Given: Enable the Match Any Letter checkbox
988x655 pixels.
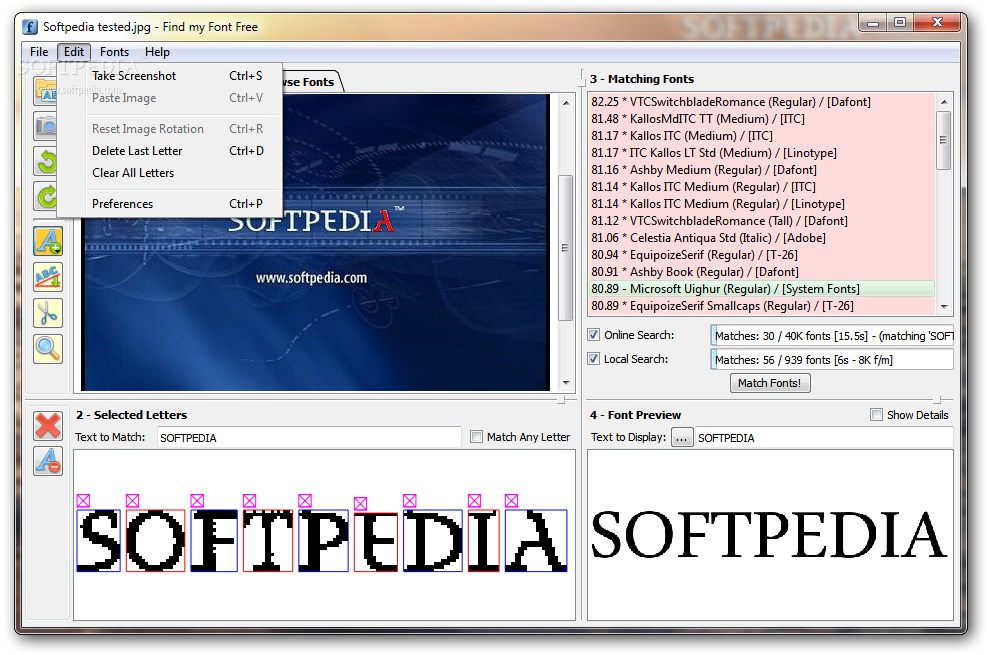Looking at the screenshot, I should (x=477, y=436).
